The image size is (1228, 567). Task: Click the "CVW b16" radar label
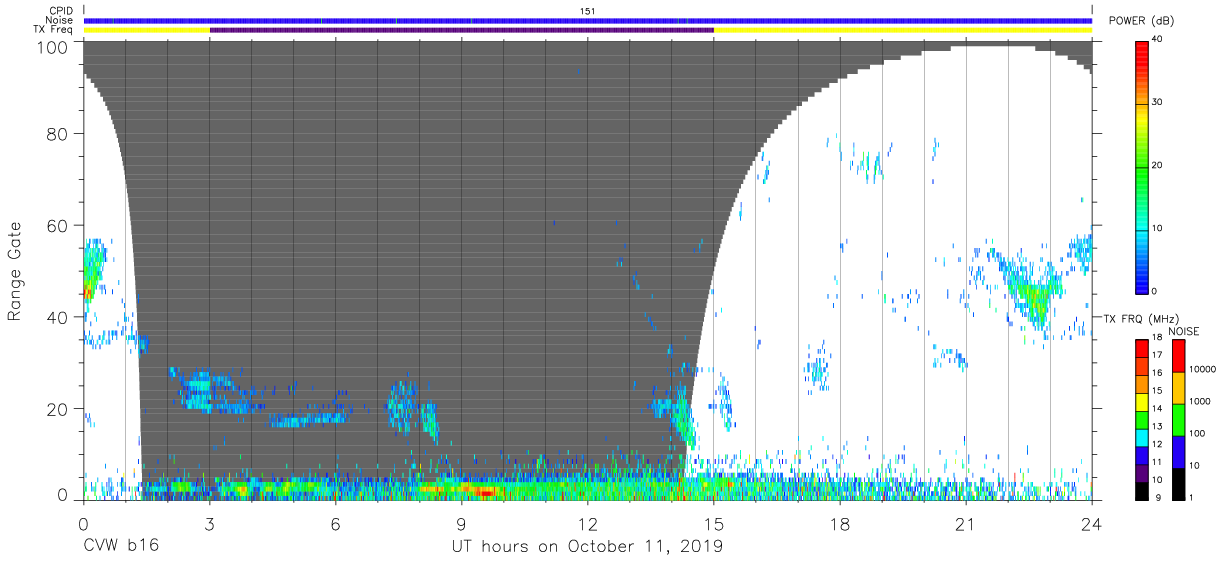point(121,547)
